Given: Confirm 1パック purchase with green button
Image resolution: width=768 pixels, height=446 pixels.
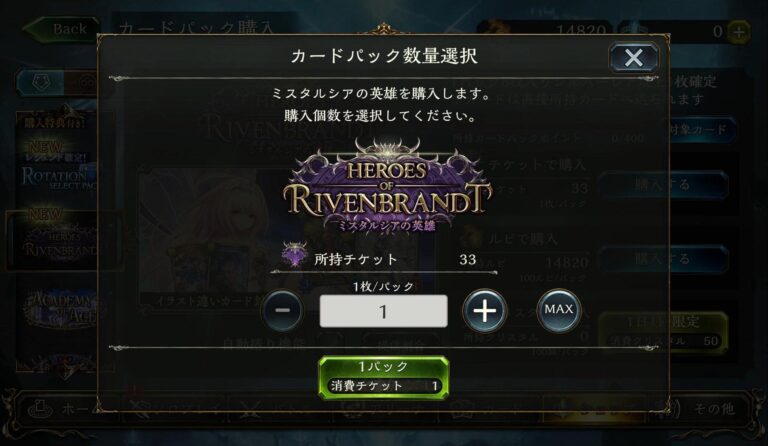Looking at the screenshot, I should (384, 377).
